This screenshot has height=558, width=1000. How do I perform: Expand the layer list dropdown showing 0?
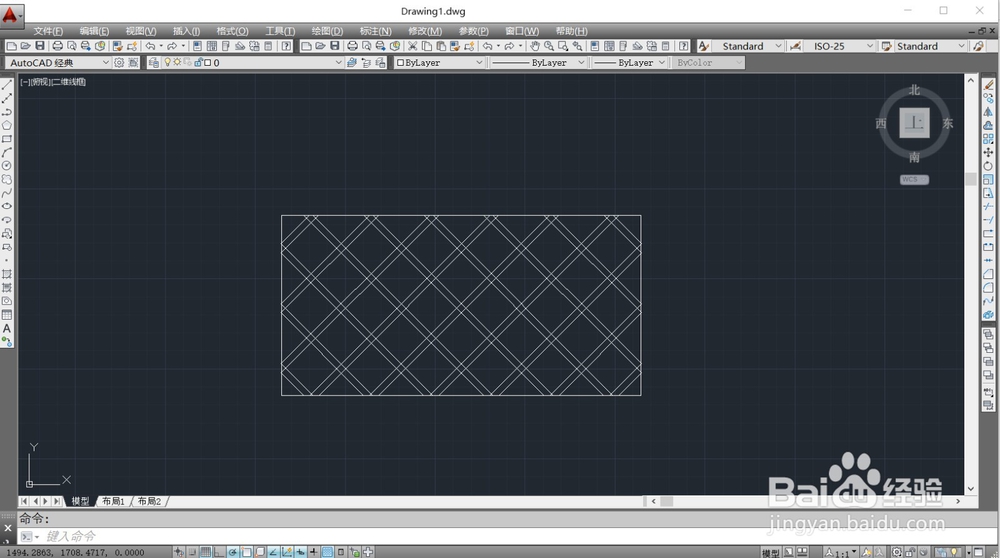[x=339, y=62]
